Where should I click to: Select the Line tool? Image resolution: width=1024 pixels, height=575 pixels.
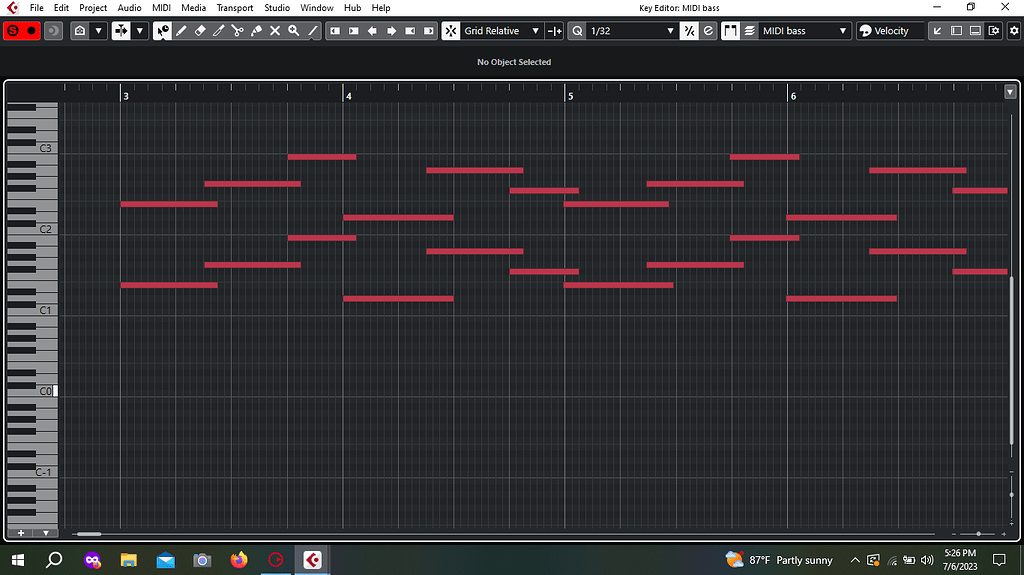[x=313, y=31]
